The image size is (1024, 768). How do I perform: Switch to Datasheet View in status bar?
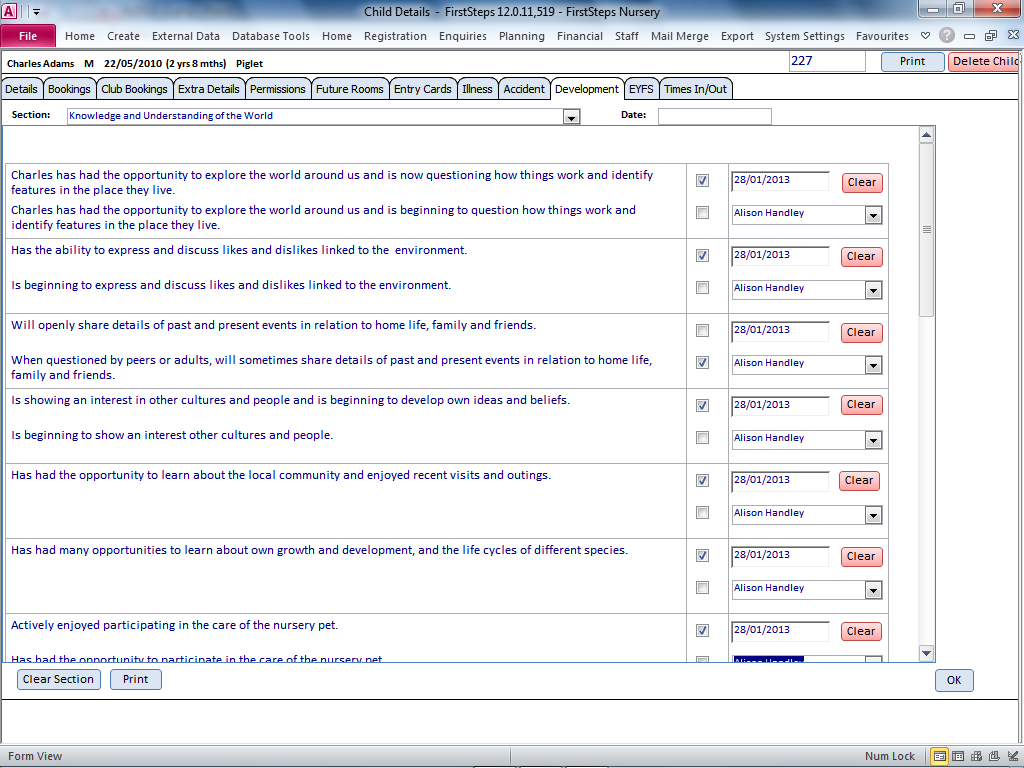point(958,756)
